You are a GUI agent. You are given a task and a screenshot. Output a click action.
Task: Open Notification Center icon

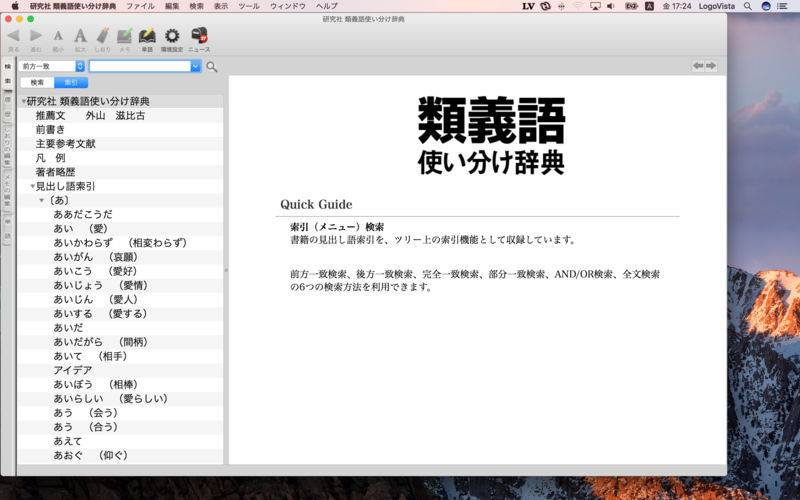tap(782, 6)
